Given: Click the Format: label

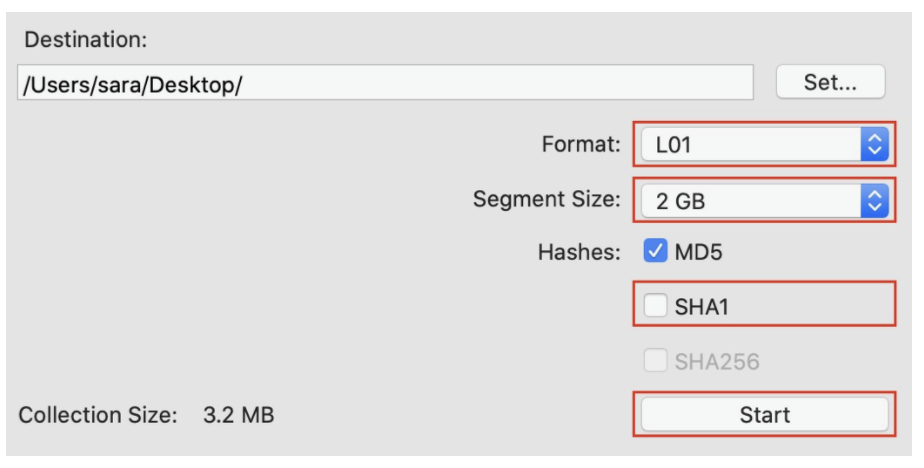Looking at the screenshot, I should pos(581,144).
